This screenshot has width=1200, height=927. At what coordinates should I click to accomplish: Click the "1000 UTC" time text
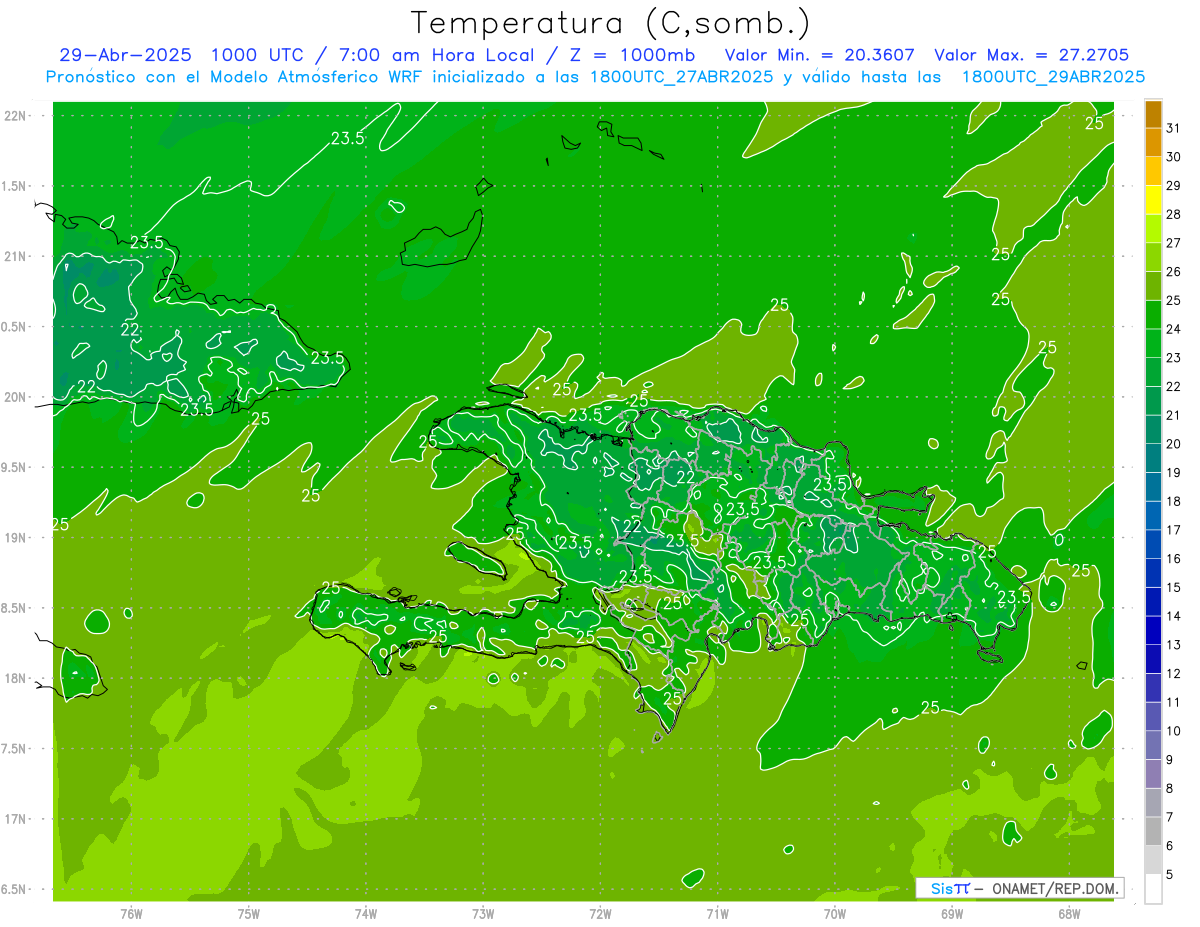[257, 55]
